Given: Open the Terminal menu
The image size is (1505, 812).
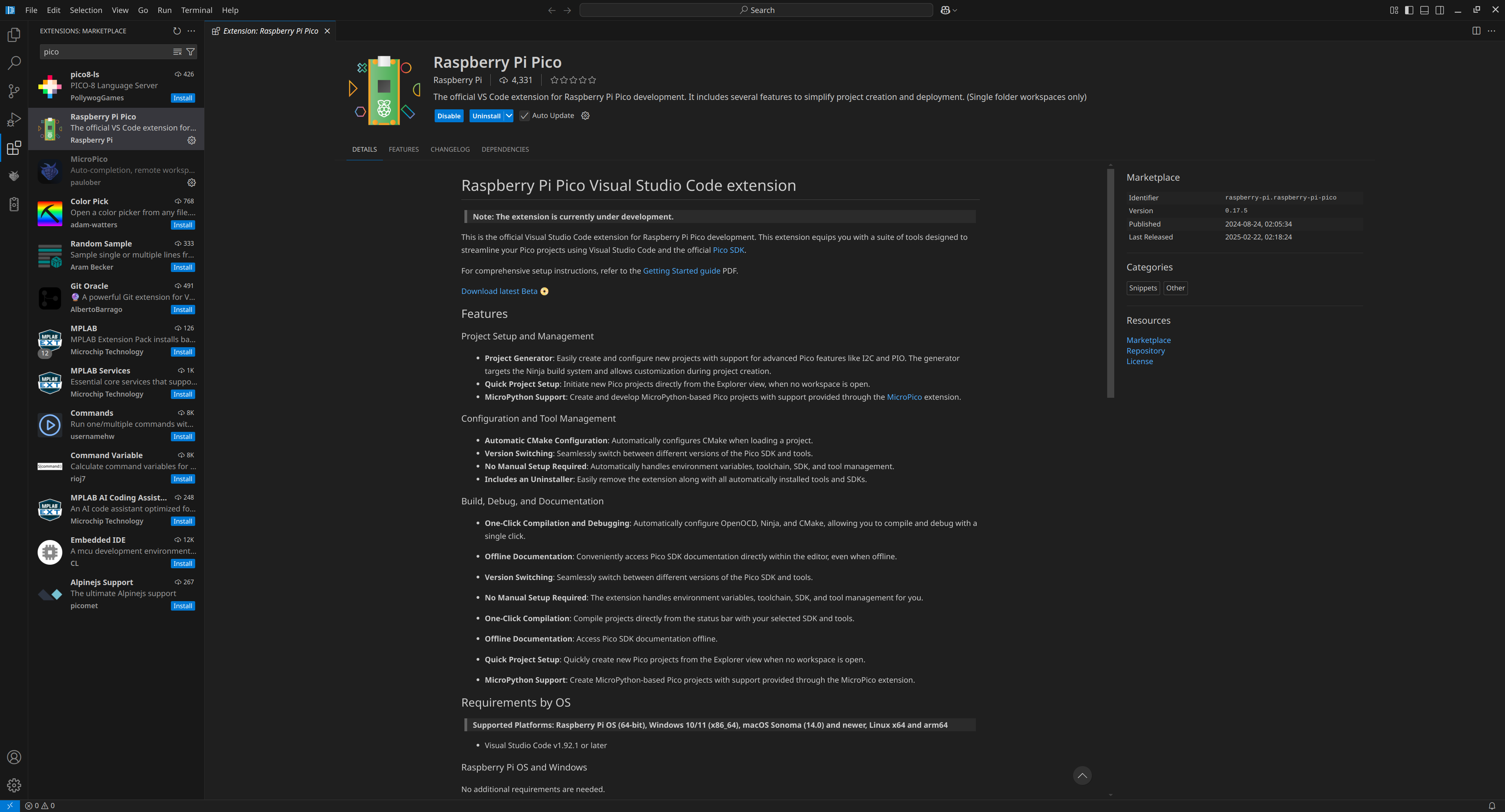Looking at the screenshot, I should (196, 10).
